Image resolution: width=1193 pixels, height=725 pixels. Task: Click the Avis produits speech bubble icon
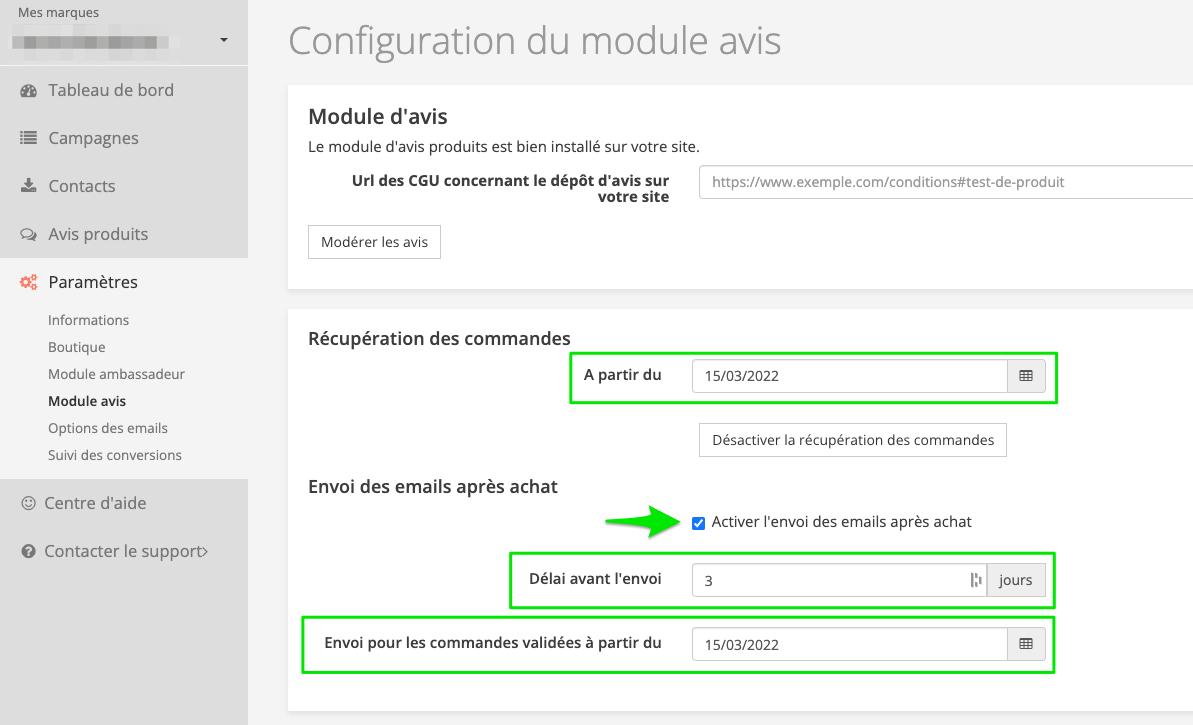28,234
